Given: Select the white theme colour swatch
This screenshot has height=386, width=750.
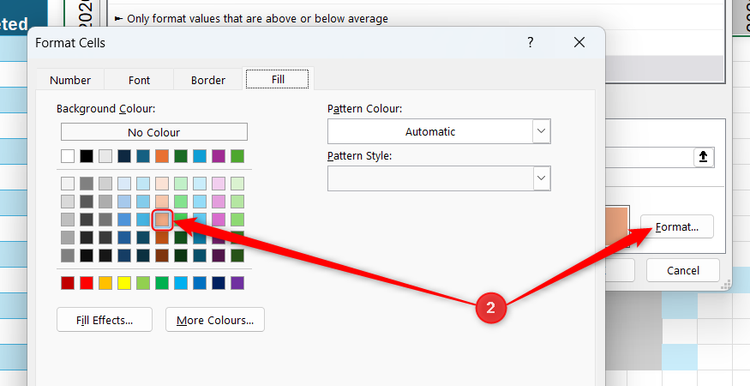Looking at the screenshot, I should pyautogui.click(x=68, y=156).
